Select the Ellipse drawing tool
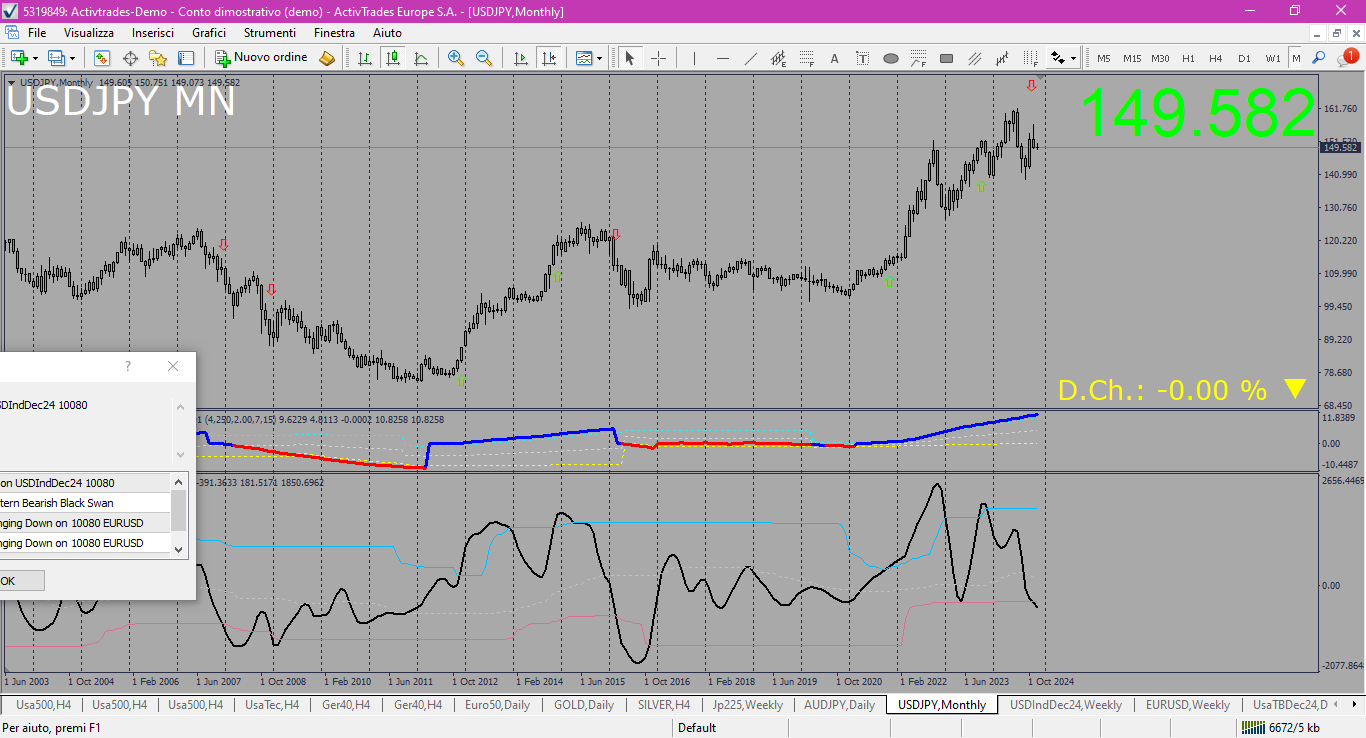 tap(890, 58)
